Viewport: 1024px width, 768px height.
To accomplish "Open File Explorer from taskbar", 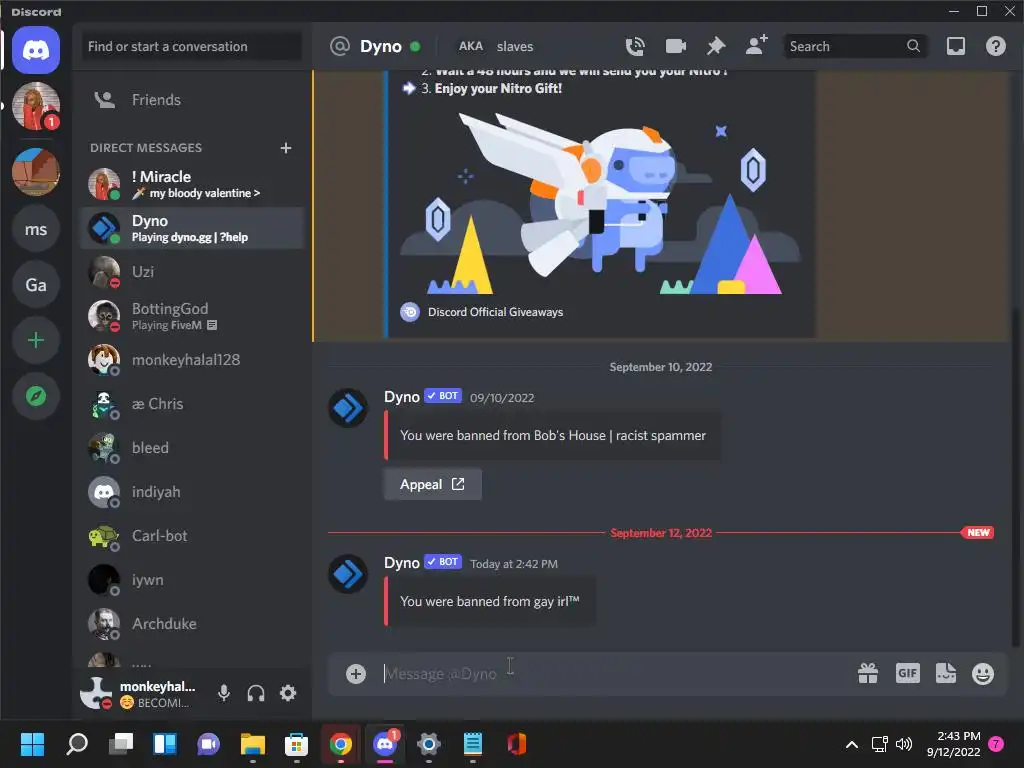I will pyautogui.click(x=253, y=744).
